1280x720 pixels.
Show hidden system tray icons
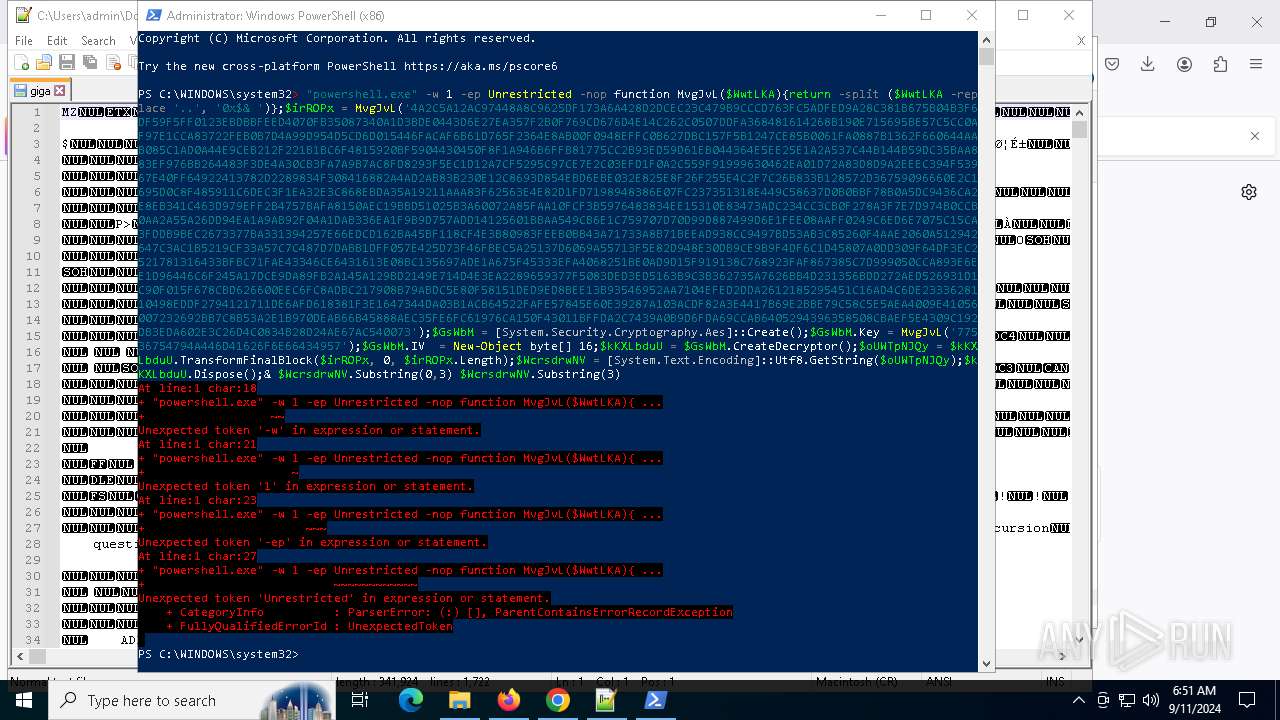click(1079, 700)
